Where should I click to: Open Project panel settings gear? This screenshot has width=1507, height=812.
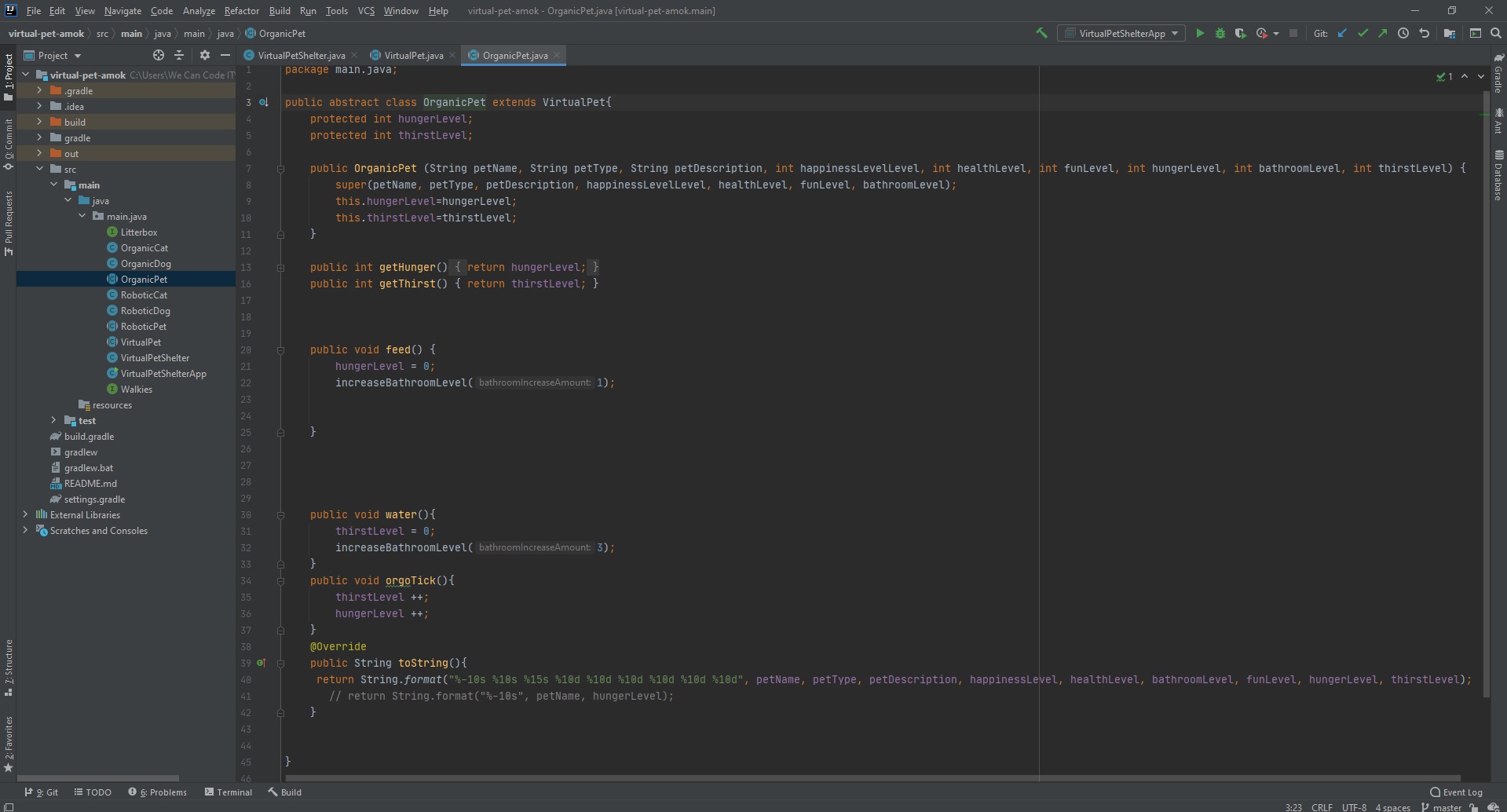tap(205, 55)
